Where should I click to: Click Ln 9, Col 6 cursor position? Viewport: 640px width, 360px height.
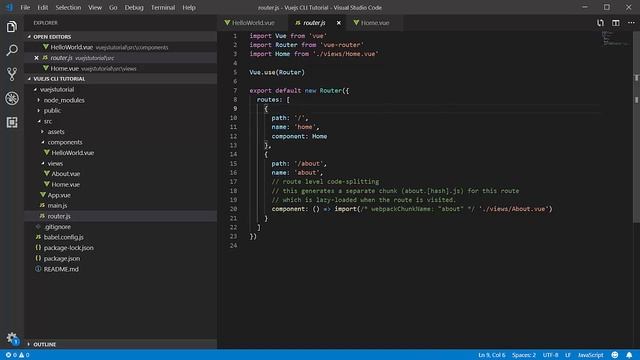(491, 355)
